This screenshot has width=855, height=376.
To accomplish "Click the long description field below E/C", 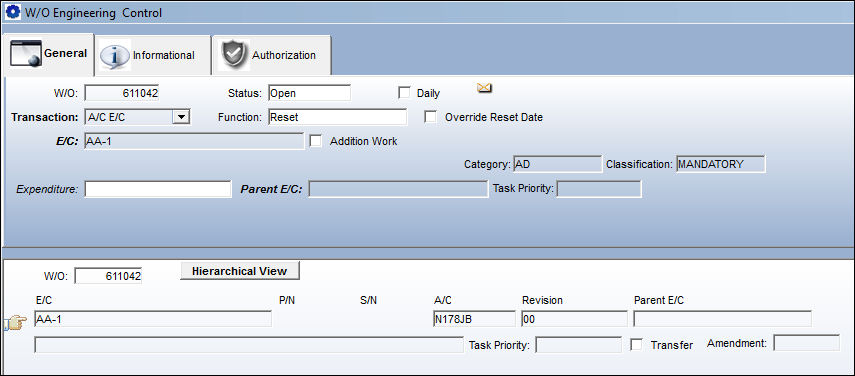I will (x=249, y=344).
